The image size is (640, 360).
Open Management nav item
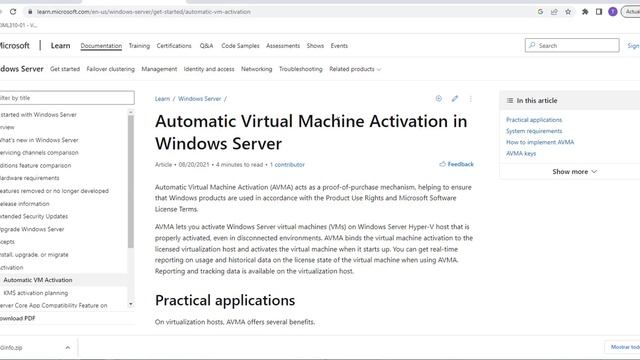coord(159,69)
